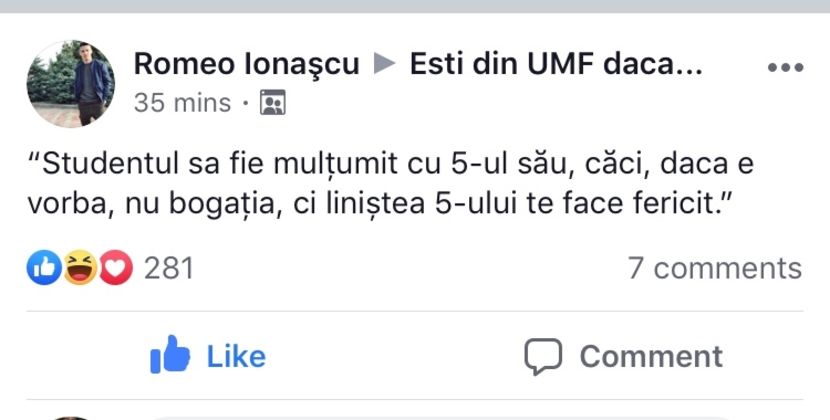830x420 pixels.
Task: Tap the blue thumbs-up reaction icon
Action: point(45,267)
